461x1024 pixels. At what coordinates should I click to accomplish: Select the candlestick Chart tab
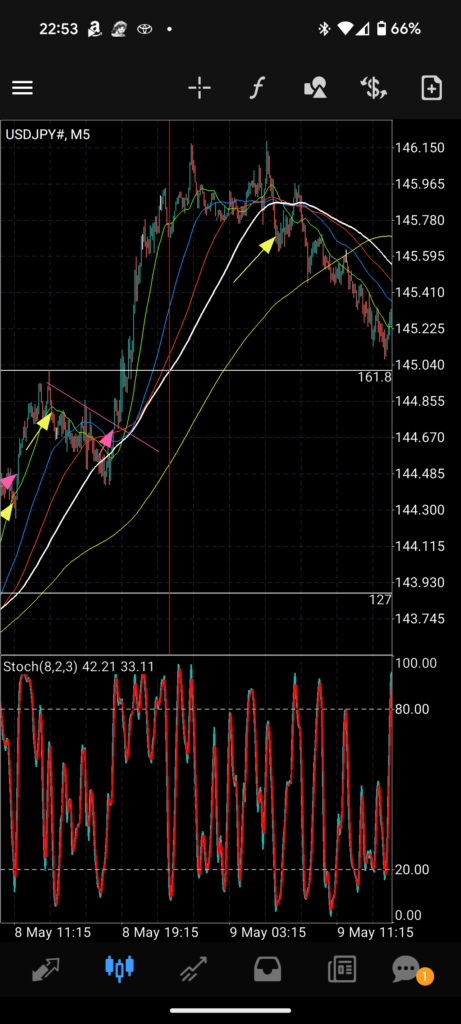point(119,968)
